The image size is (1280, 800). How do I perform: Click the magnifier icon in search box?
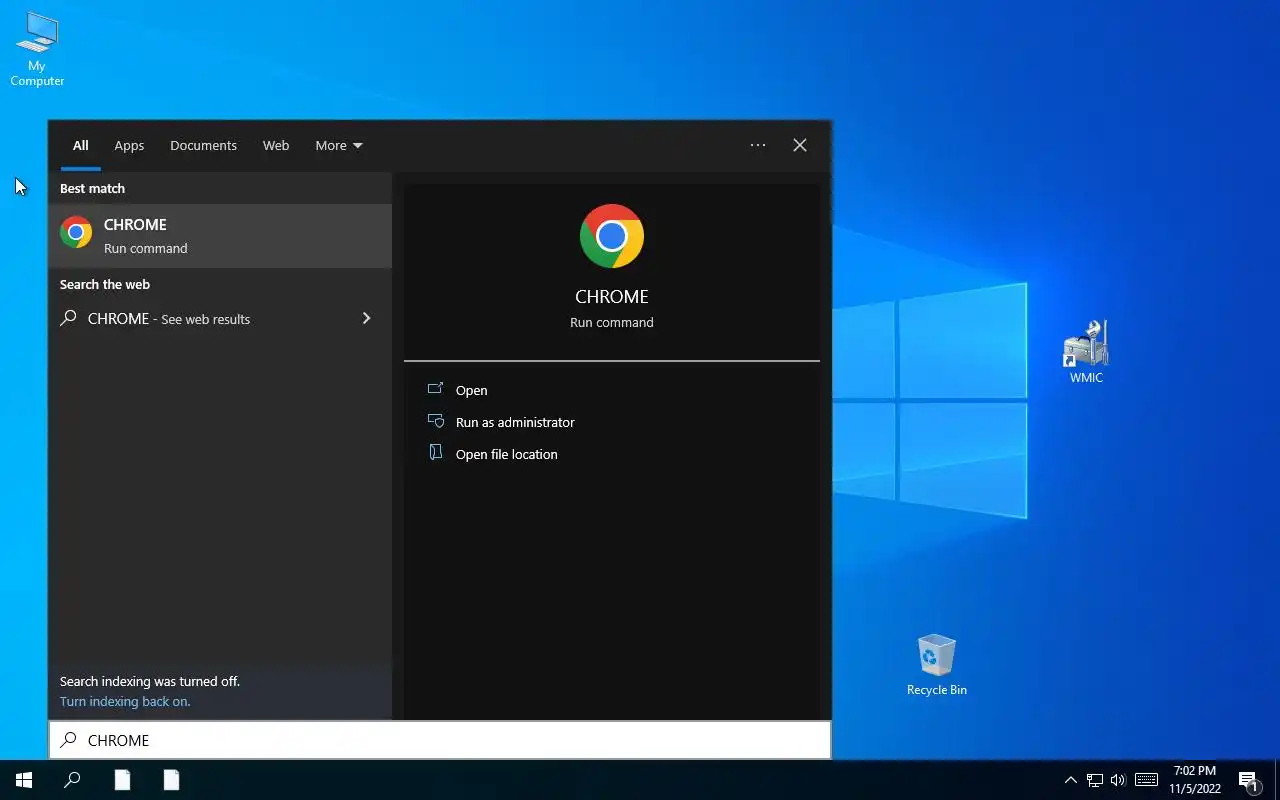(68, 740)
